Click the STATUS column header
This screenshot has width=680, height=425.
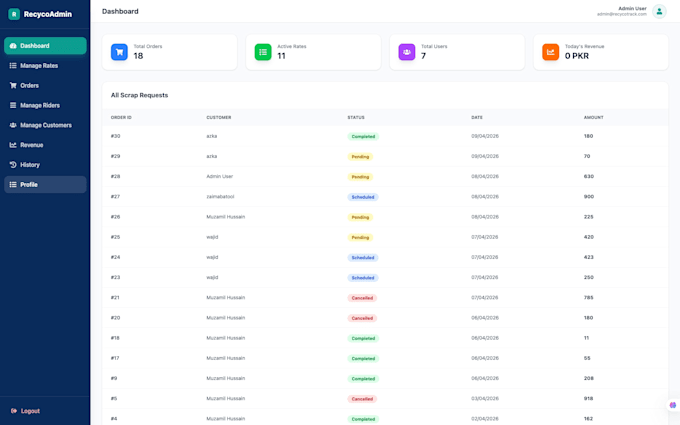coord(356,118)
